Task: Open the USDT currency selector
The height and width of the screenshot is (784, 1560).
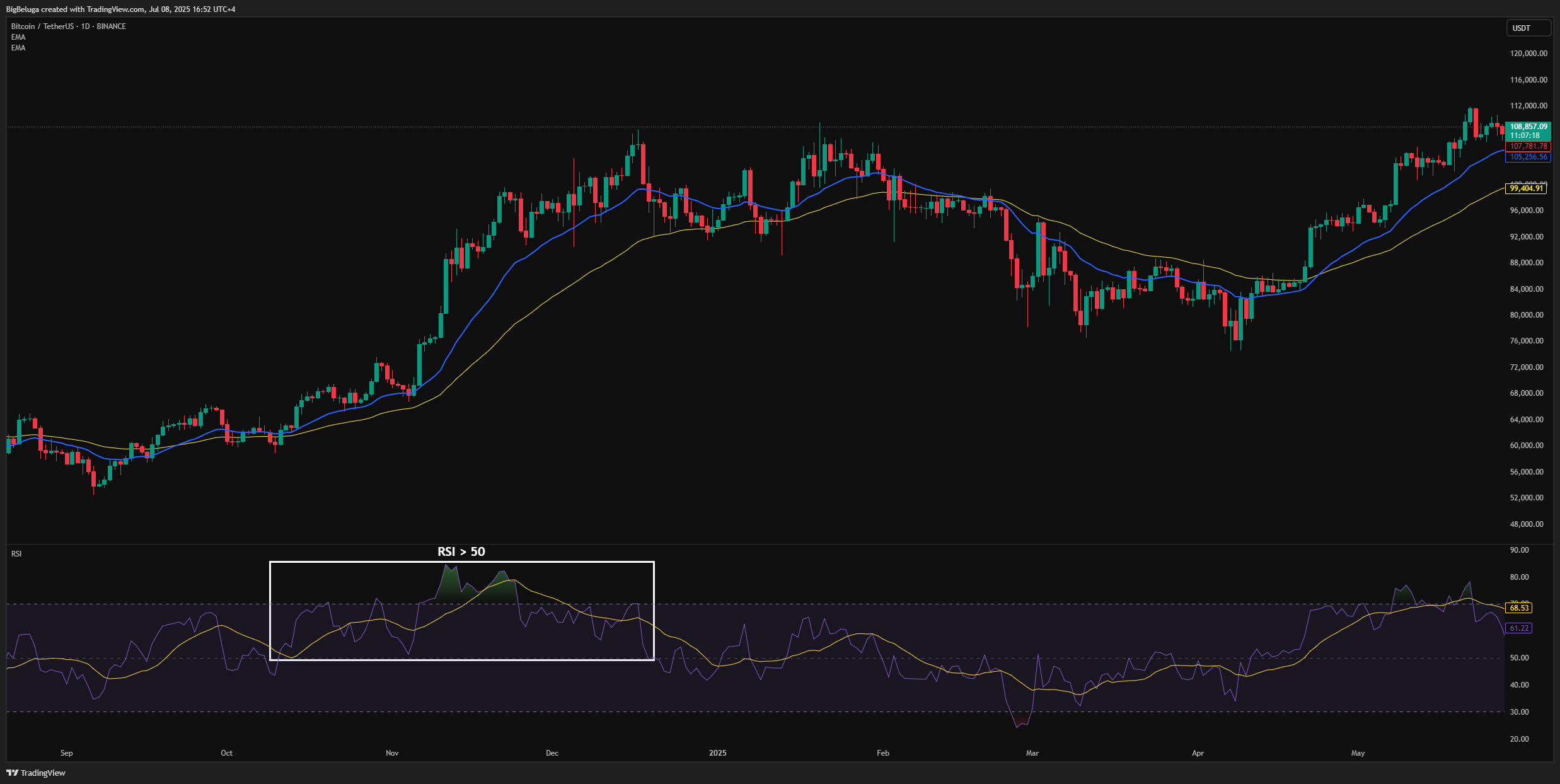Action: pyautogui.click(x=1528, y=28)
